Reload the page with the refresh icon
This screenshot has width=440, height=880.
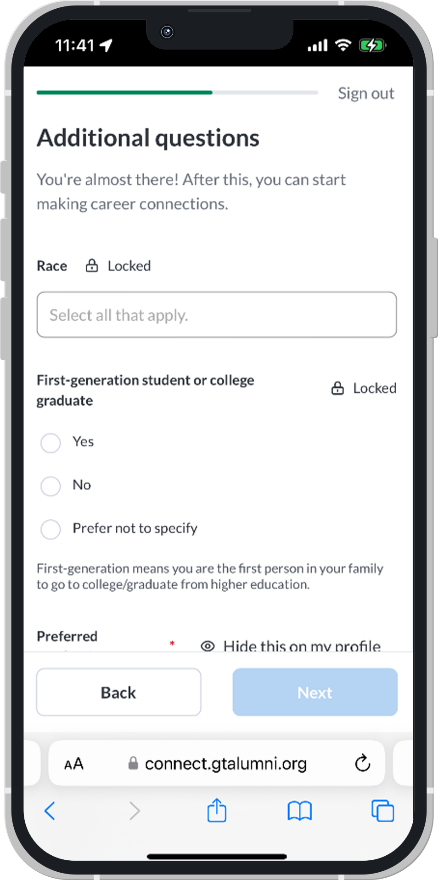[363, 763]
